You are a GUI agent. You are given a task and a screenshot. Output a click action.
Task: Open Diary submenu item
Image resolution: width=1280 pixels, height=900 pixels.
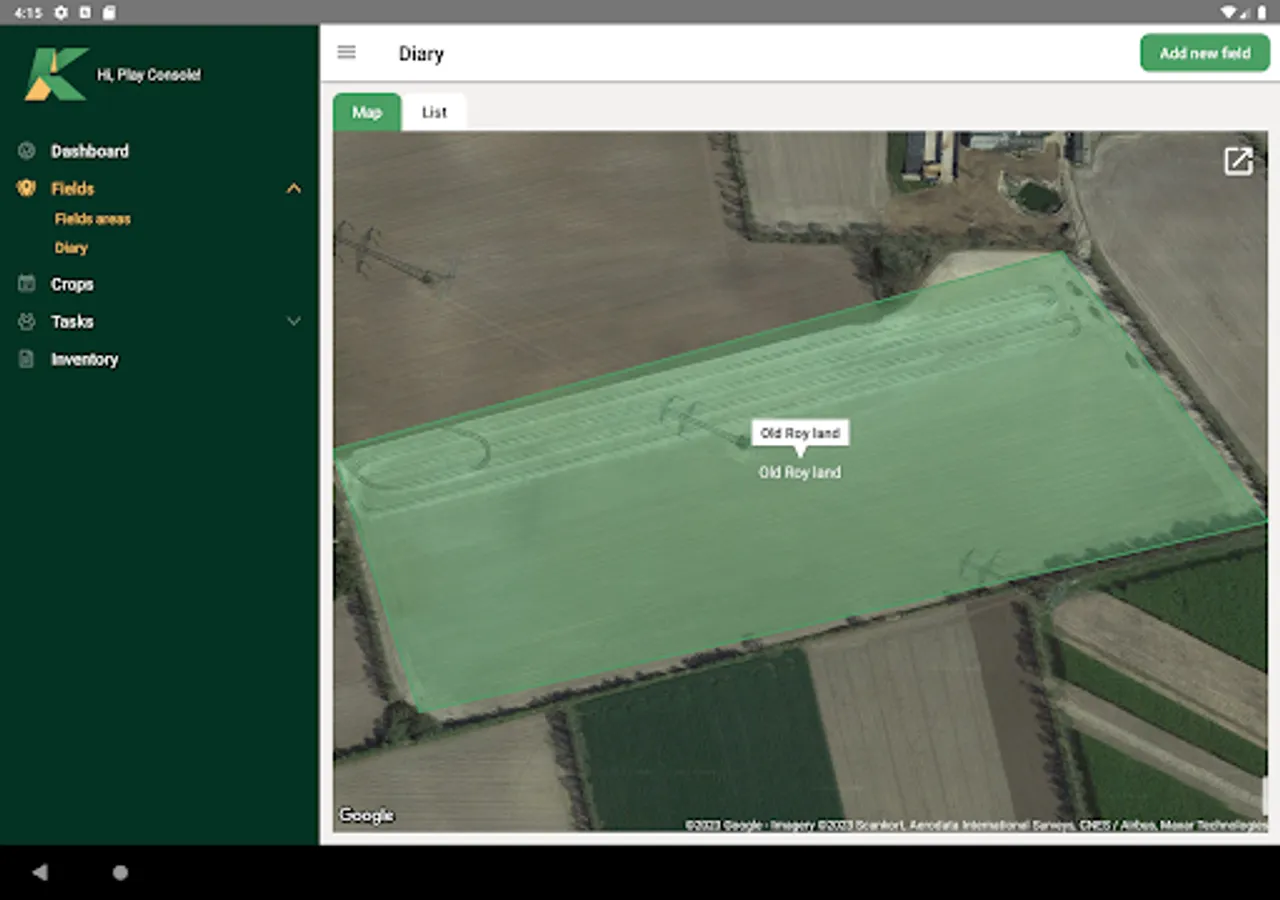[x=71, y=247]
